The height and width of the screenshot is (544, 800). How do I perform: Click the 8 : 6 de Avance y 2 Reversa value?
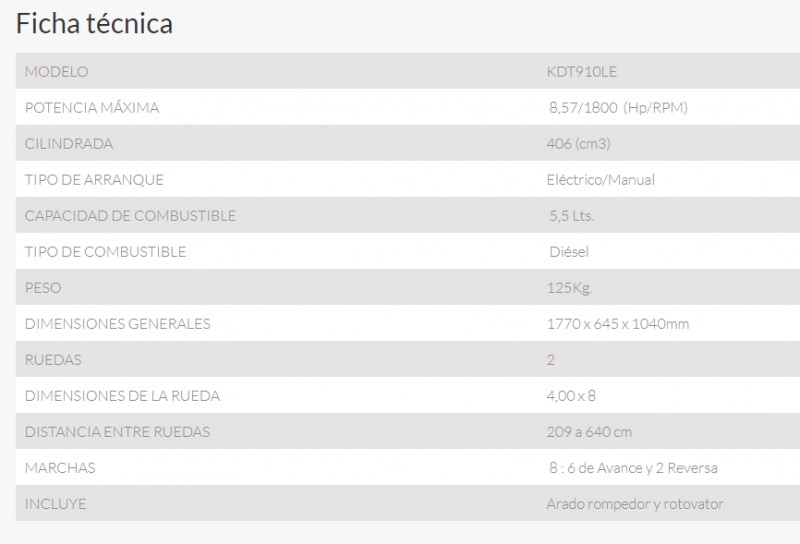[633, 468]
